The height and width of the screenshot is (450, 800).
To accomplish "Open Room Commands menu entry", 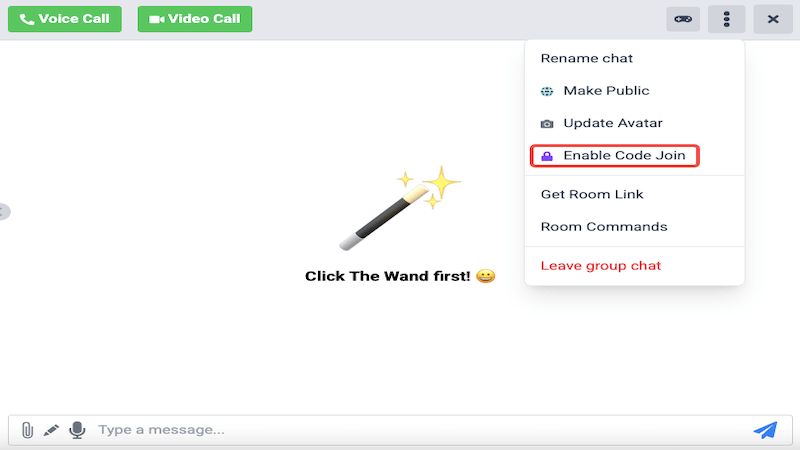I will [604, 227].
